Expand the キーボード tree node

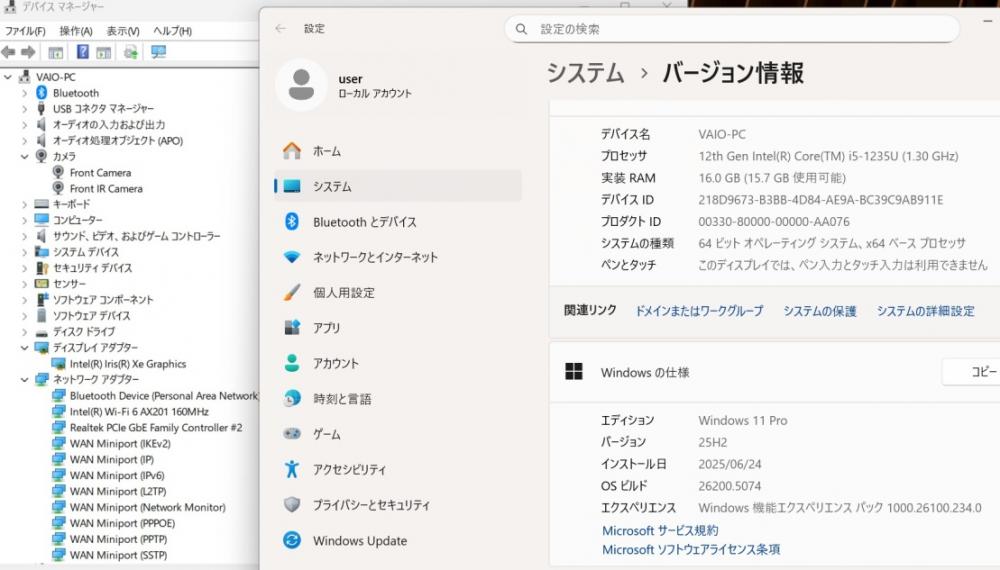[x=24, y=204]
